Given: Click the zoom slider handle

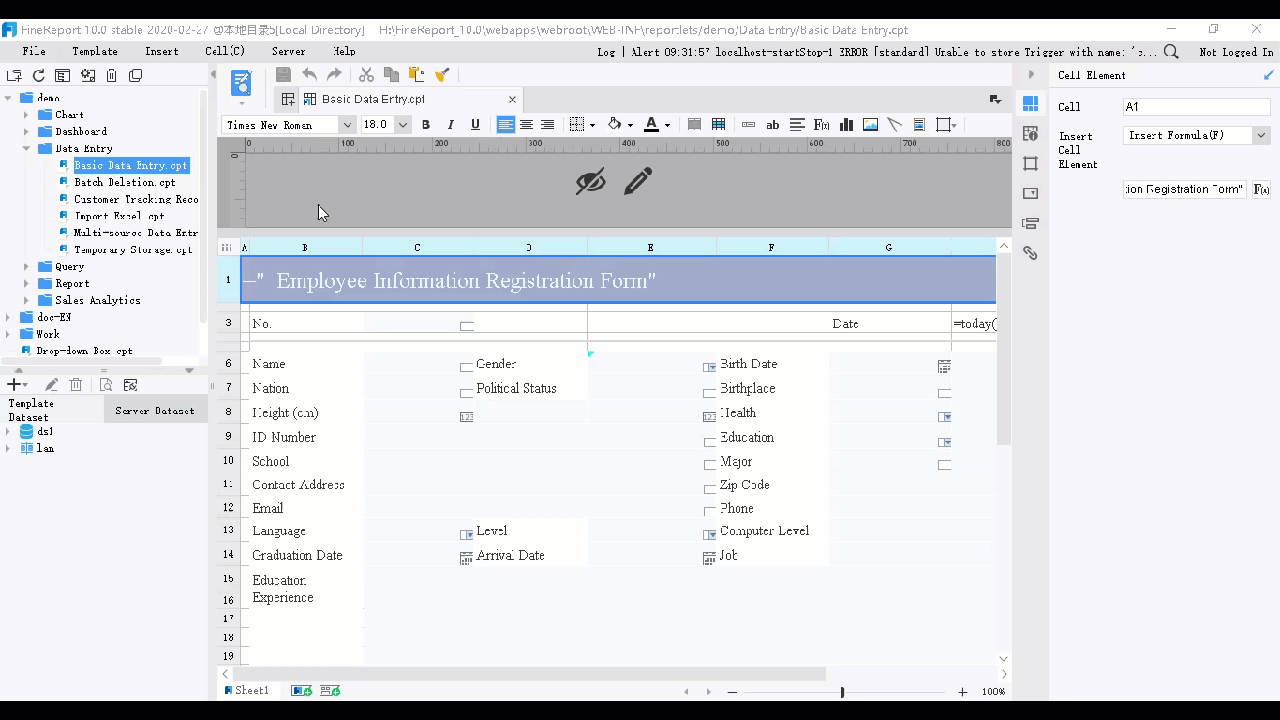Looking at the screenshot, I should [842, 692].
